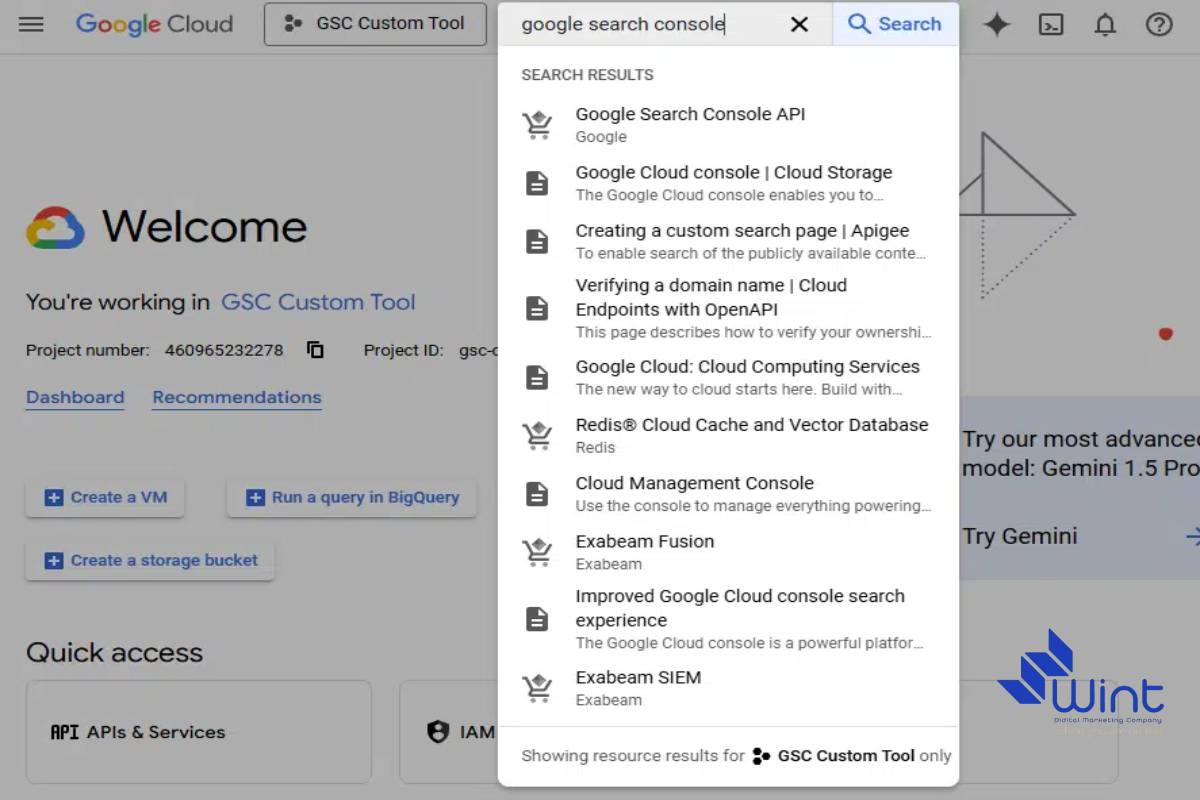The width and height of the screenshot is (1200, 800).
Task: Select Exabeam SIEM result
Action: [728, 688]
